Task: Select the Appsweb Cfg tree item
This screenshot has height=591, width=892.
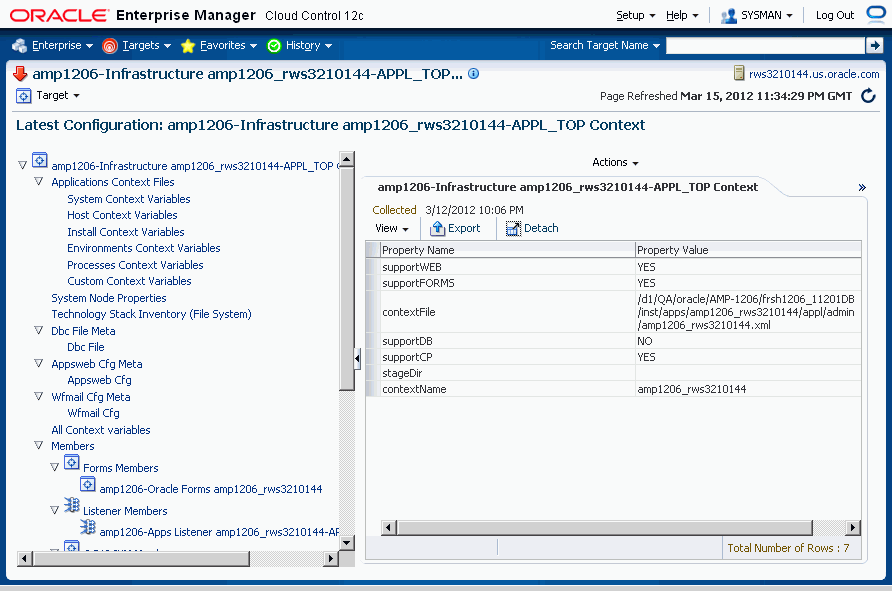Action: pos(100,380)
